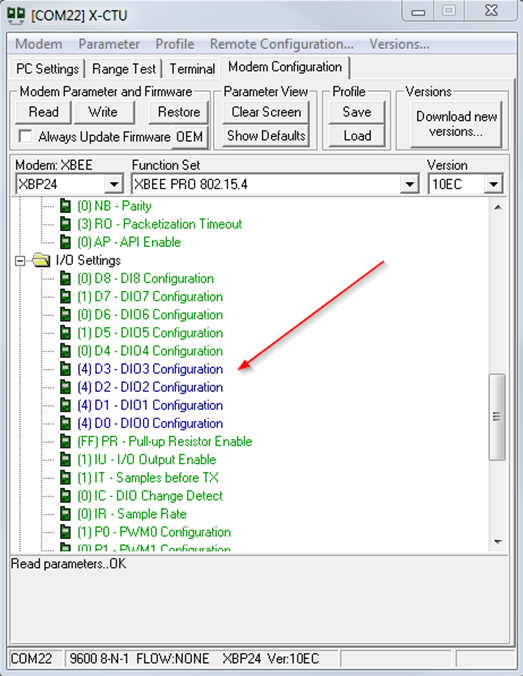Screen dimensions: 523x676
Task: Switch to the Terminal tab
Action: [192, 69]
